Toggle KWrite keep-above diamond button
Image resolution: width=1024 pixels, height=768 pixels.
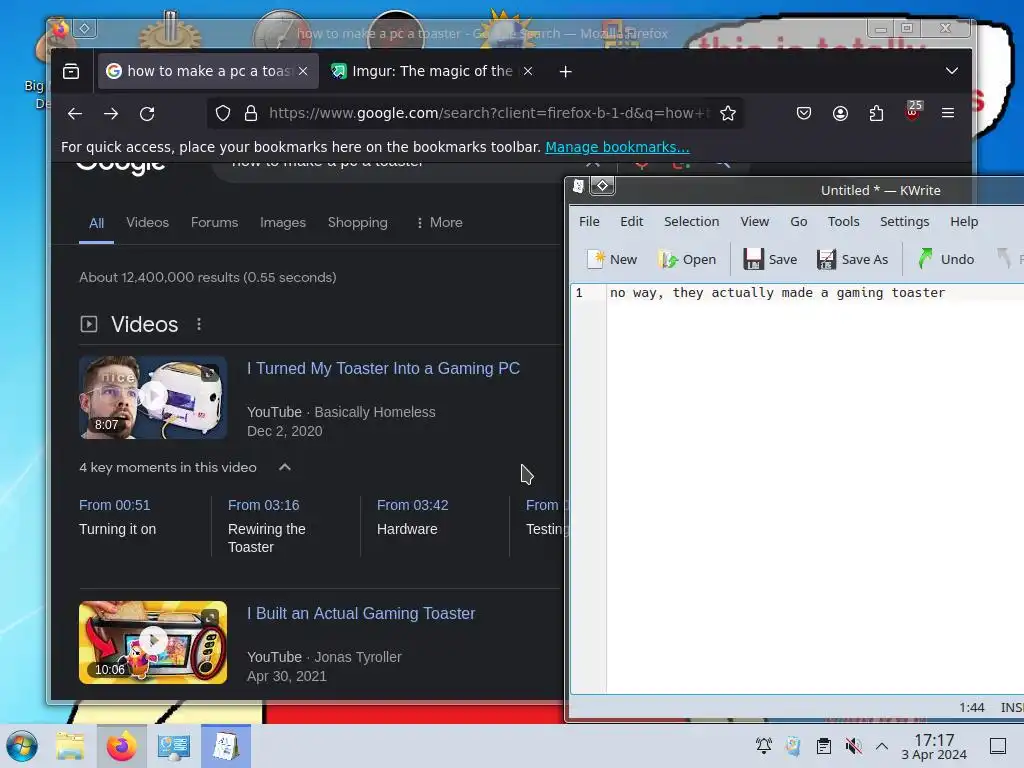pyautogui.click(x=603, y=186)
